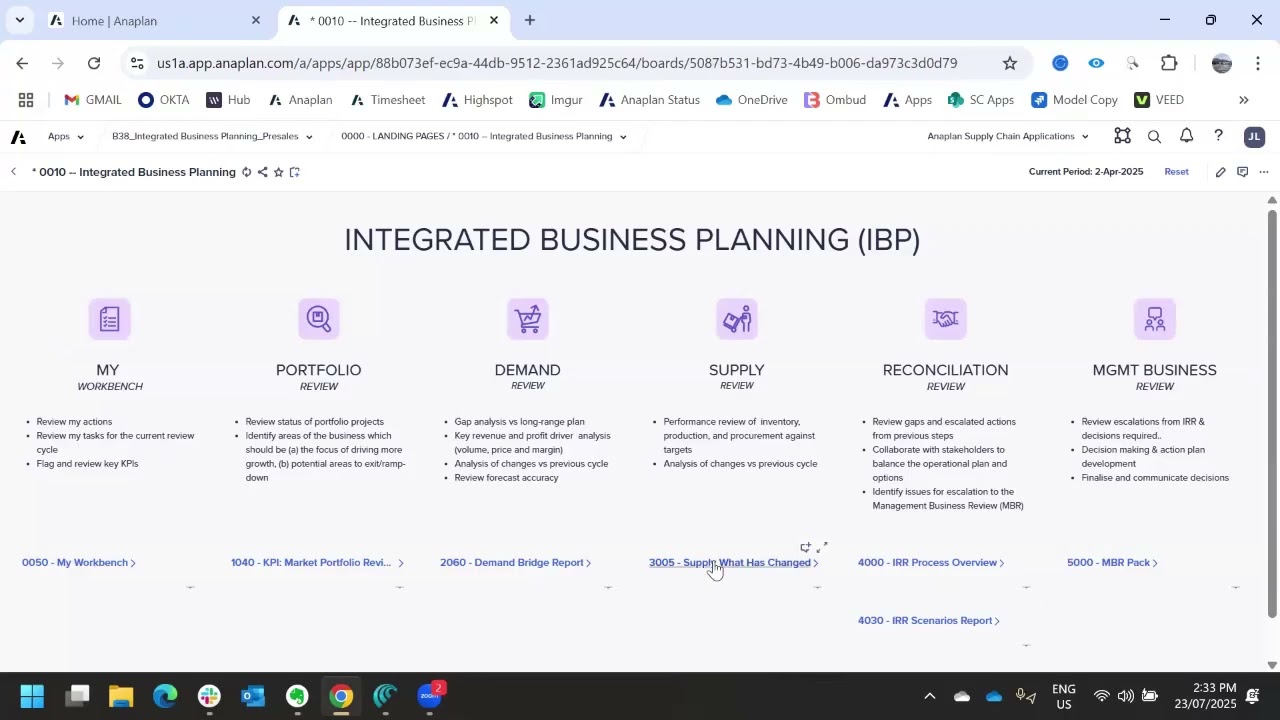The image size is (1280, 720).
Task: Click the Anaplan search magnifier icon
Action: [1154, 137]
